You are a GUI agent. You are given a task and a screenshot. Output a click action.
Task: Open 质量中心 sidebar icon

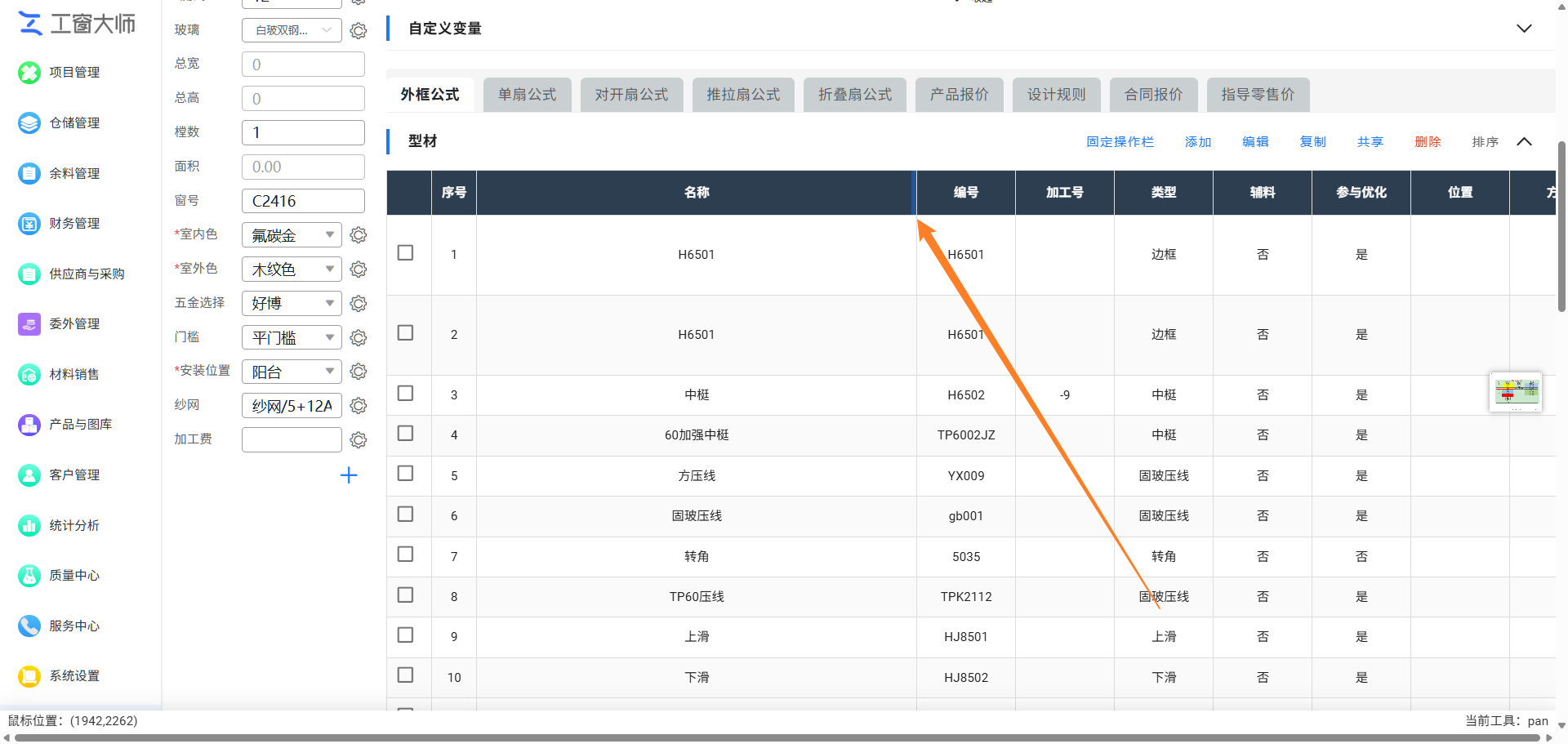[29, 576]
